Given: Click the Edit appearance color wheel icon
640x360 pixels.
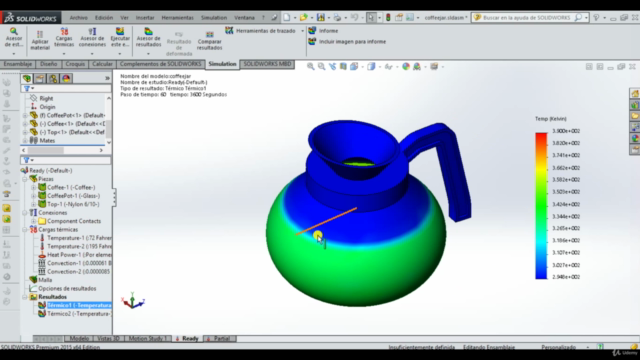Looking at the screenshot, I should point(406,67).
